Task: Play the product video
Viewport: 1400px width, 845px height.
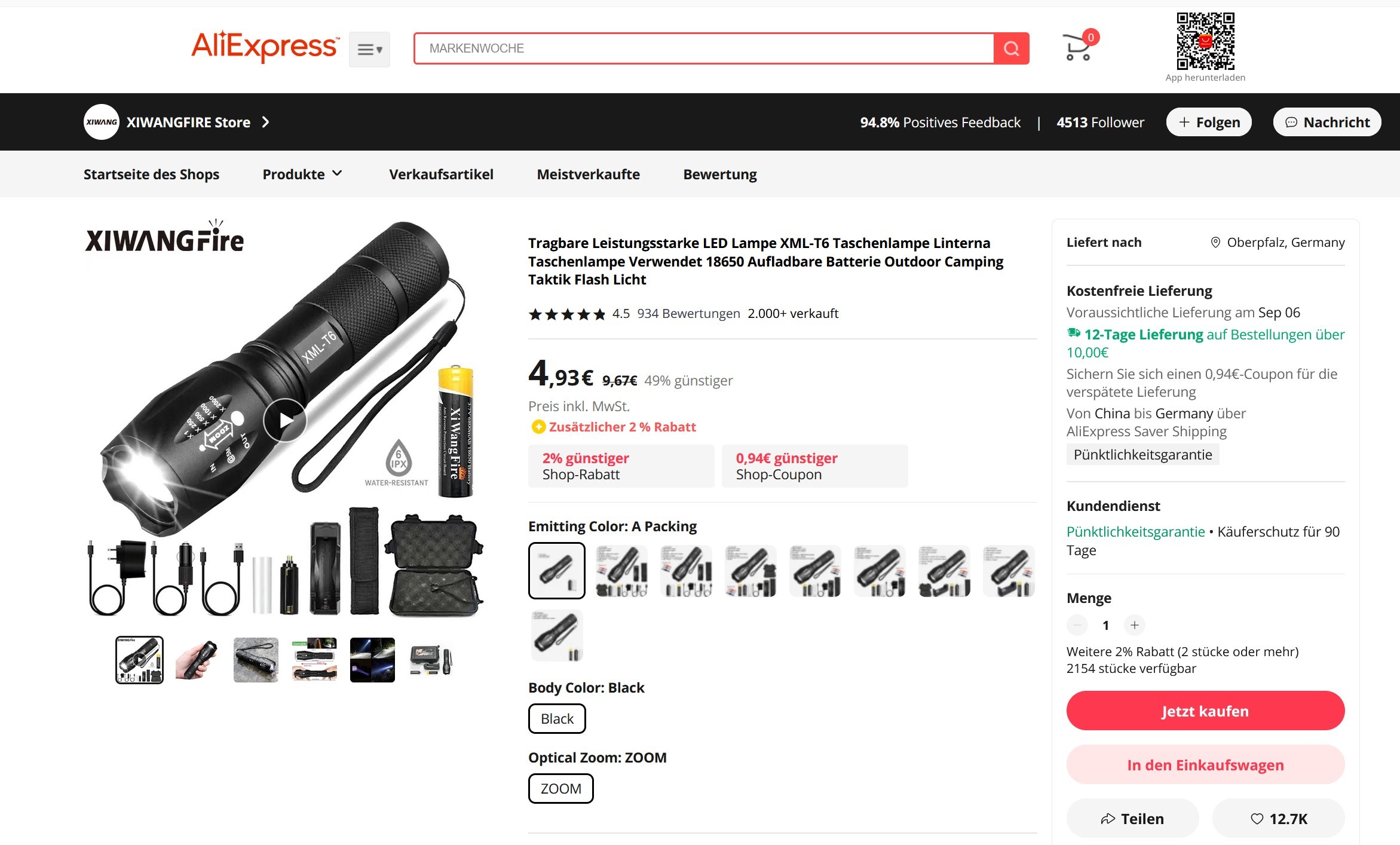Action: tap(285, 420)
